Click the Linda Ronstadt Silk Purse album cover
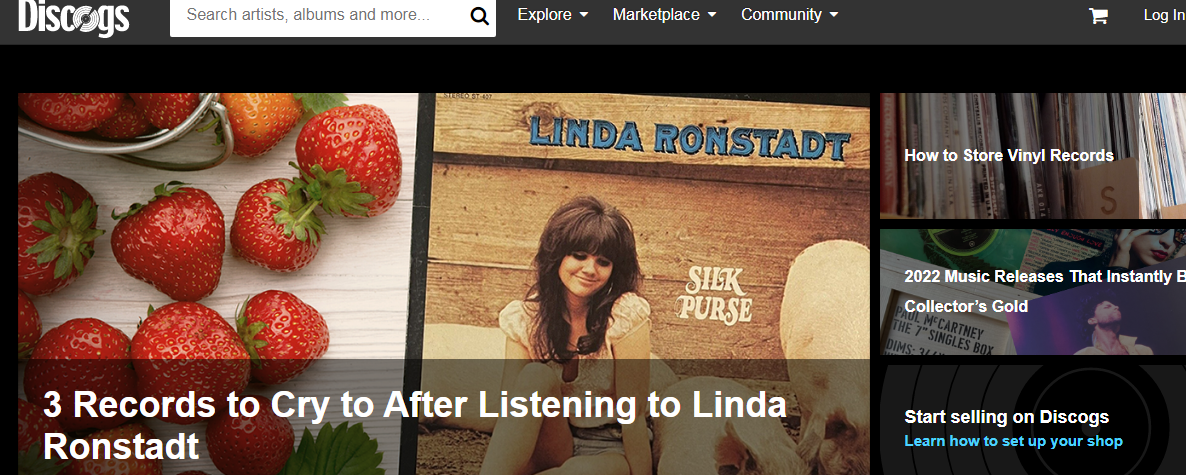Image resolution: width=1186 pixels, height=475 pixels. (x=652, y=227)
